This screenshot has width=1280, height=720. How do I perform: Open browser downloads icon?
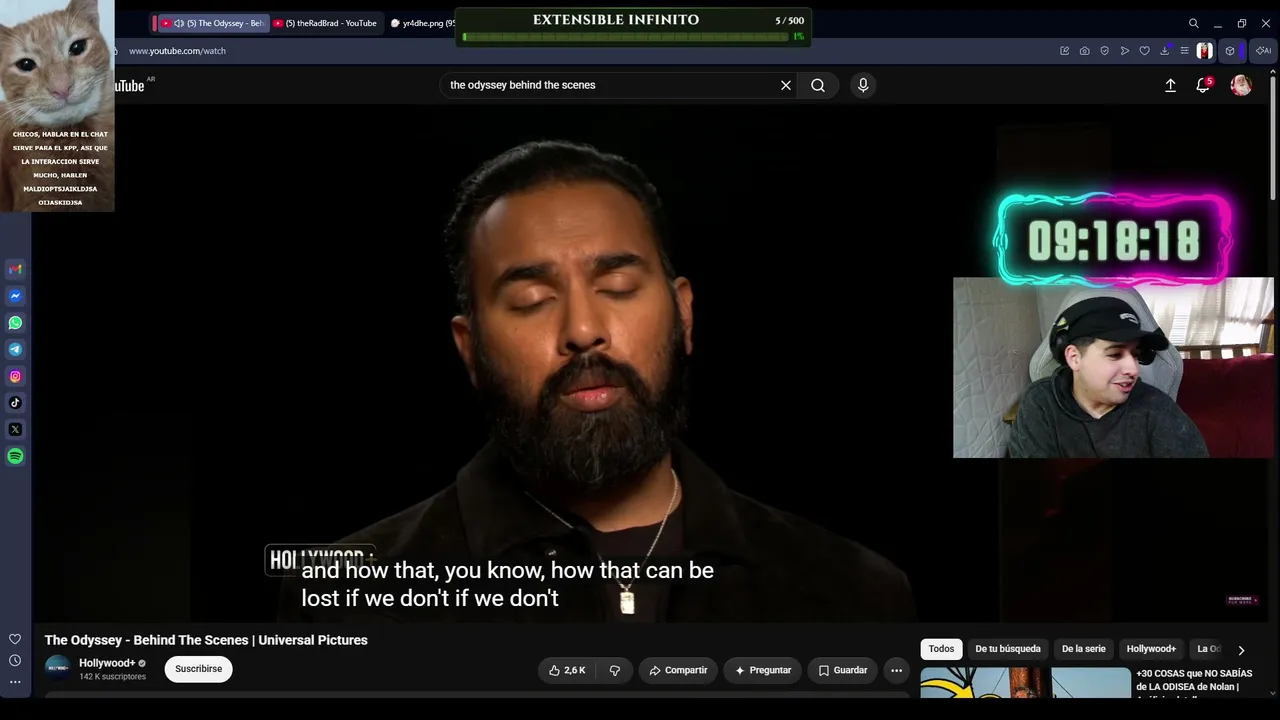click(x=1165, y=51)
